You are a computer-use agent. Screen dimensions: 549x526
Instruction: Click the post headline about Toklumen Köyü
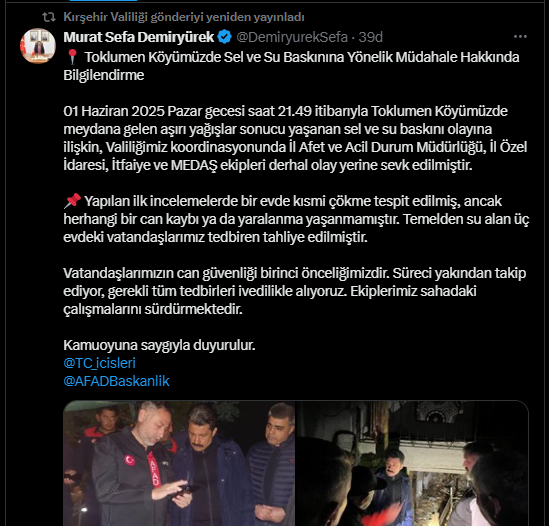pos(291,66)
